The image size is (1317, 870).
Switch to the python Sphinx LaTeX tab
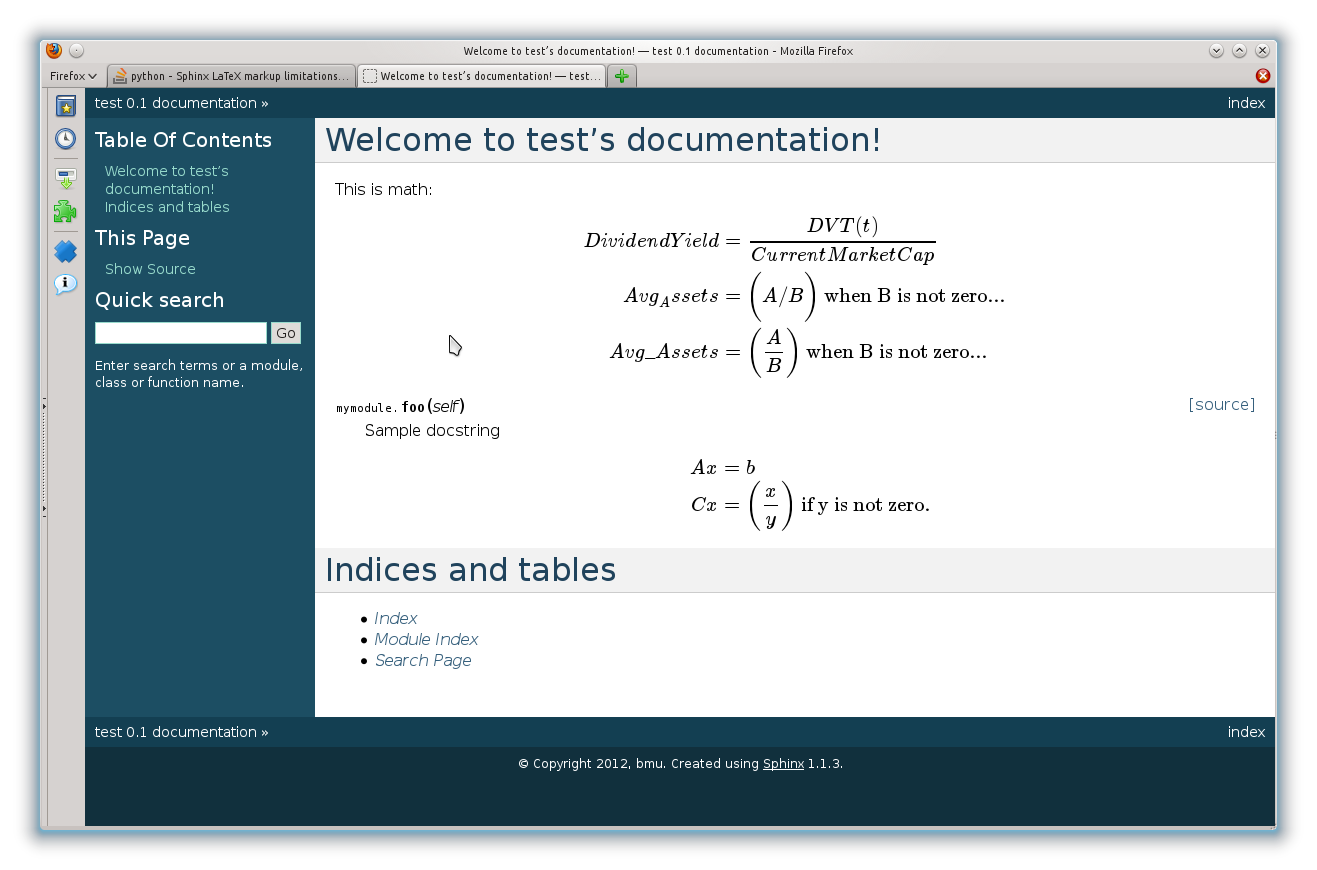pos(231,76)
